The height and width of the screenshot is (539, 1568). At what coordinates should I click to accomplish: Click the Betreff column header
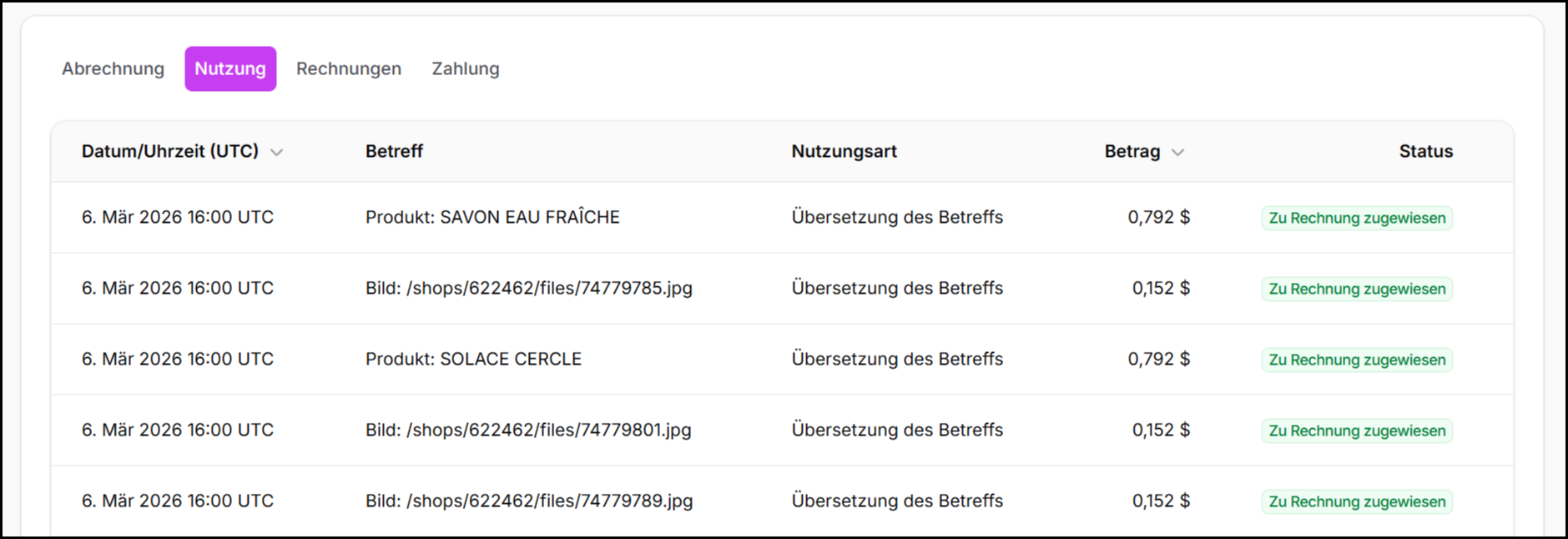pyautogui.click(x=394, y=151)
